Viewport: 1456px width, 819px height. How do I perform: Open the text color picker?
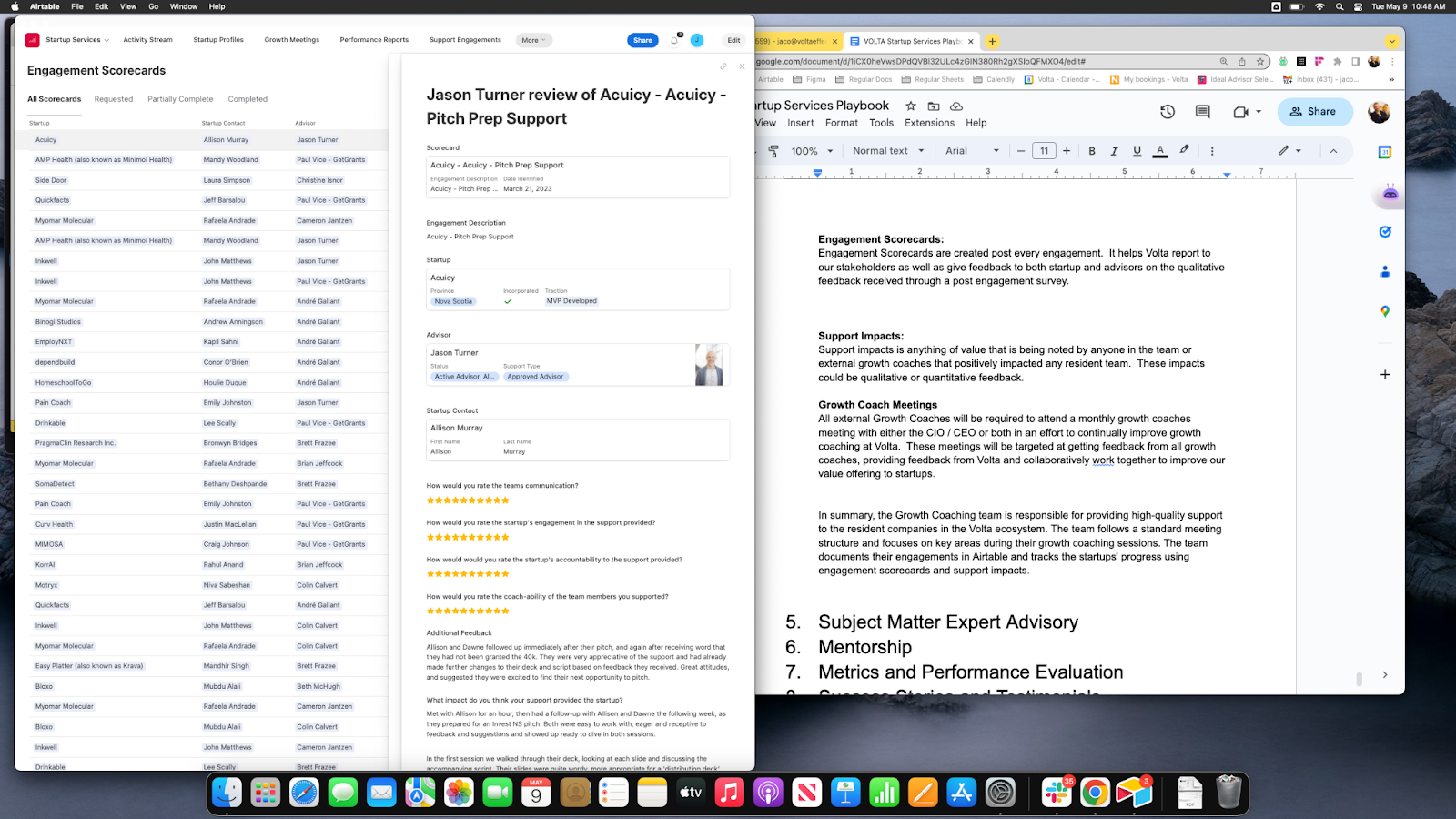(x=1160, y=151)
